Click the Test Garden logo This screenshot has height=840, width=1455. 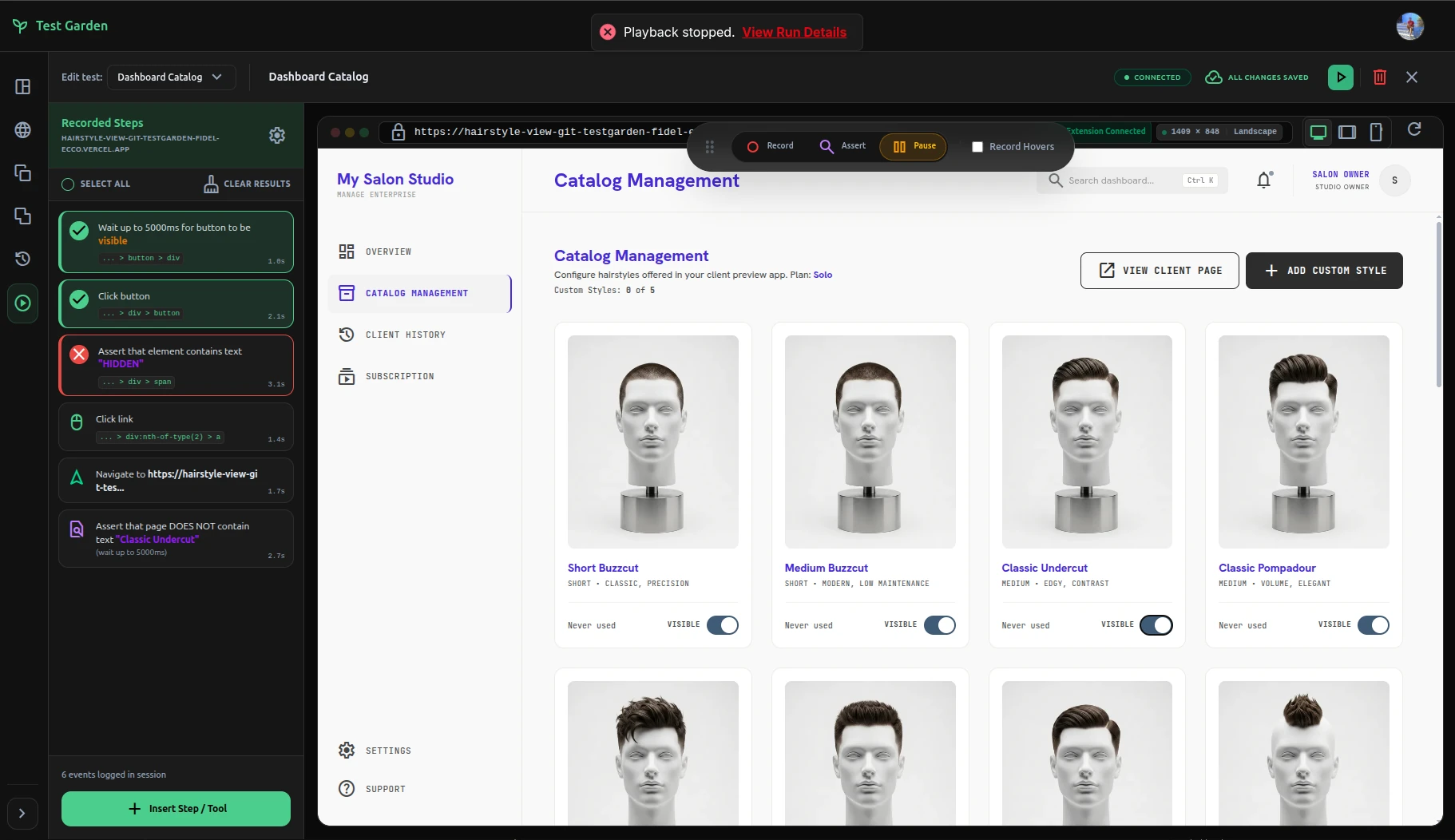click(x=60, y=26)
